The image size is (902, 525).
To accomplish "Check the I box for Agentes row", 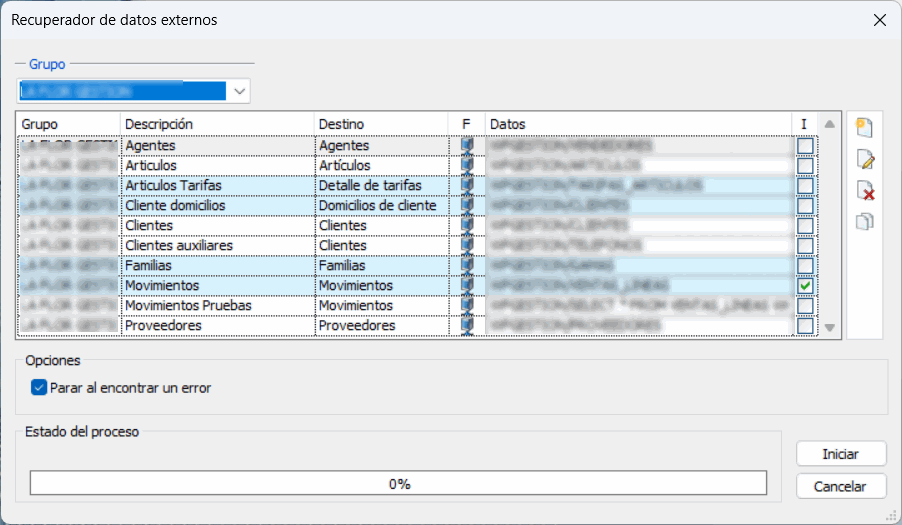I will click(805, 145).
